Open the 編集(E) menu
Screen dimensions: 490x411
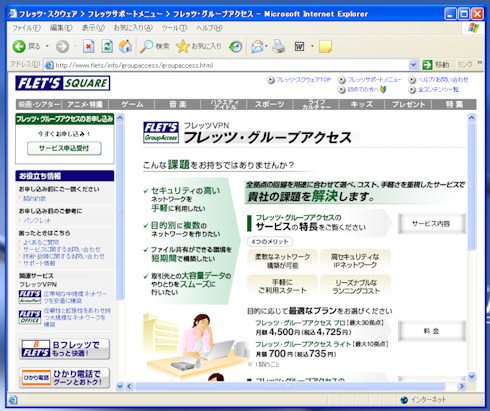tap(61, 28)
